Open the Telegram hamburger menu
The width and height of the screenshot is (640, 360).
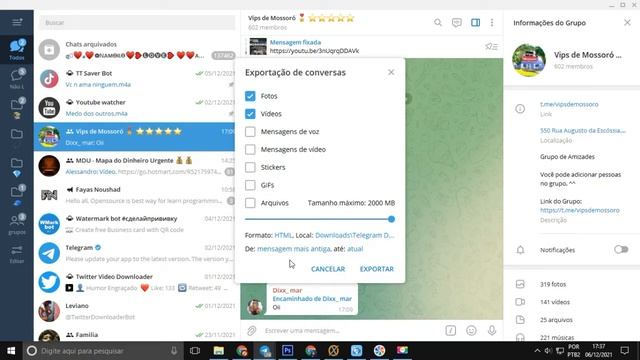click(x=17, y=22)
